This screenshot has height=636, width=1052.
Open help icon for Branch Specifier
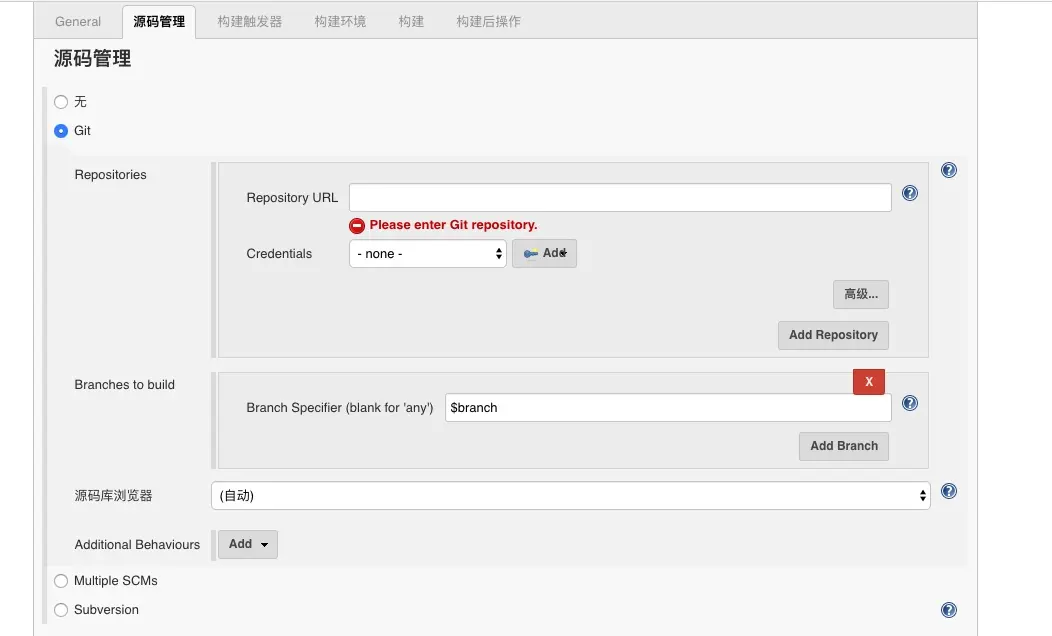[x=910, y=403]
